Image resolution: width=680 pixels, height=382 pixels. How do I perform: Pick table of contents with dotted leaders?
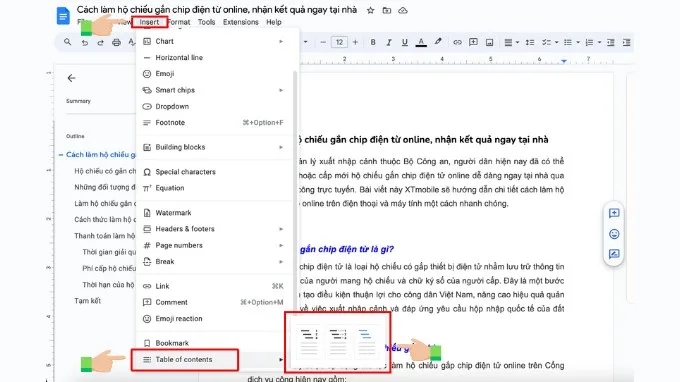coord(338,341)
